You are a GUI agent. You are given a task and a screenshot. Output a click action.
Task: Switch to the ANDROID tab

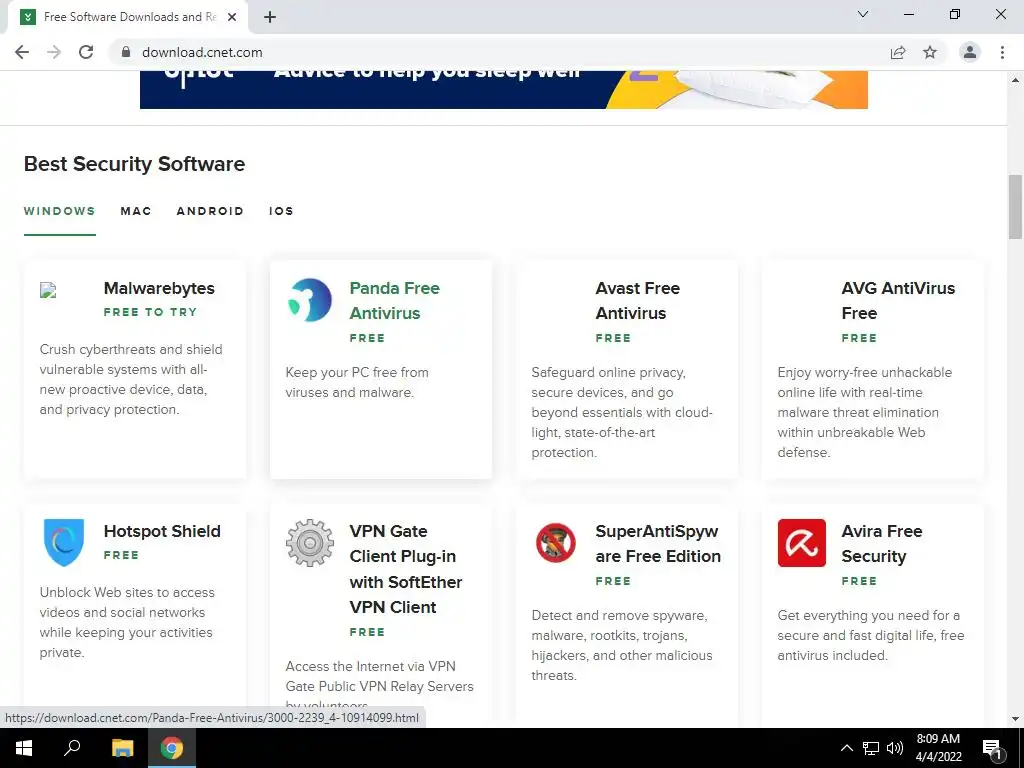pyautogui.click(x=210, y=211)
